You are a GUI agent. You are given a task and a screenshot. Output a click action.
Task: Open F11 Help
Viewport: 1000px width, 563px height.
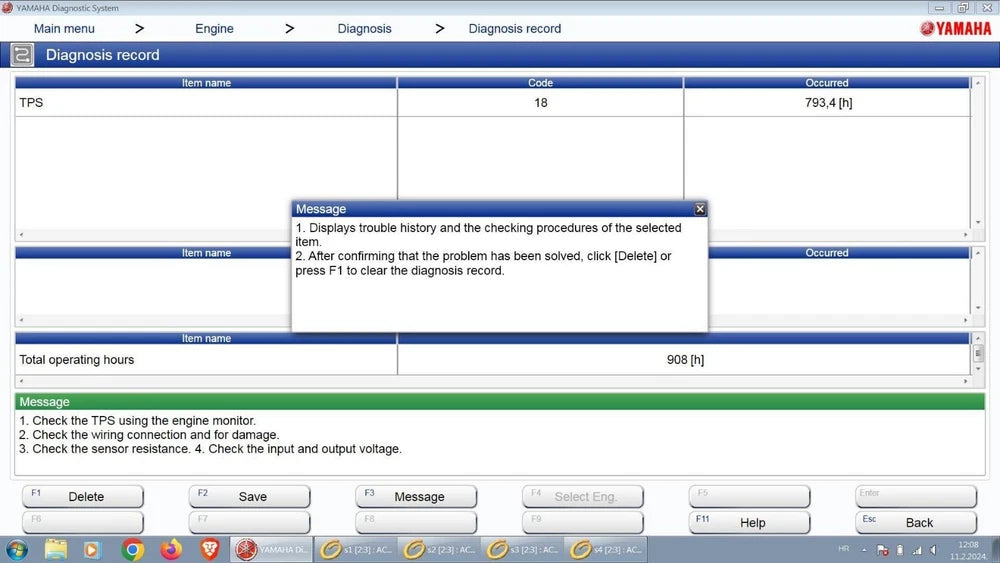point(749,522)
